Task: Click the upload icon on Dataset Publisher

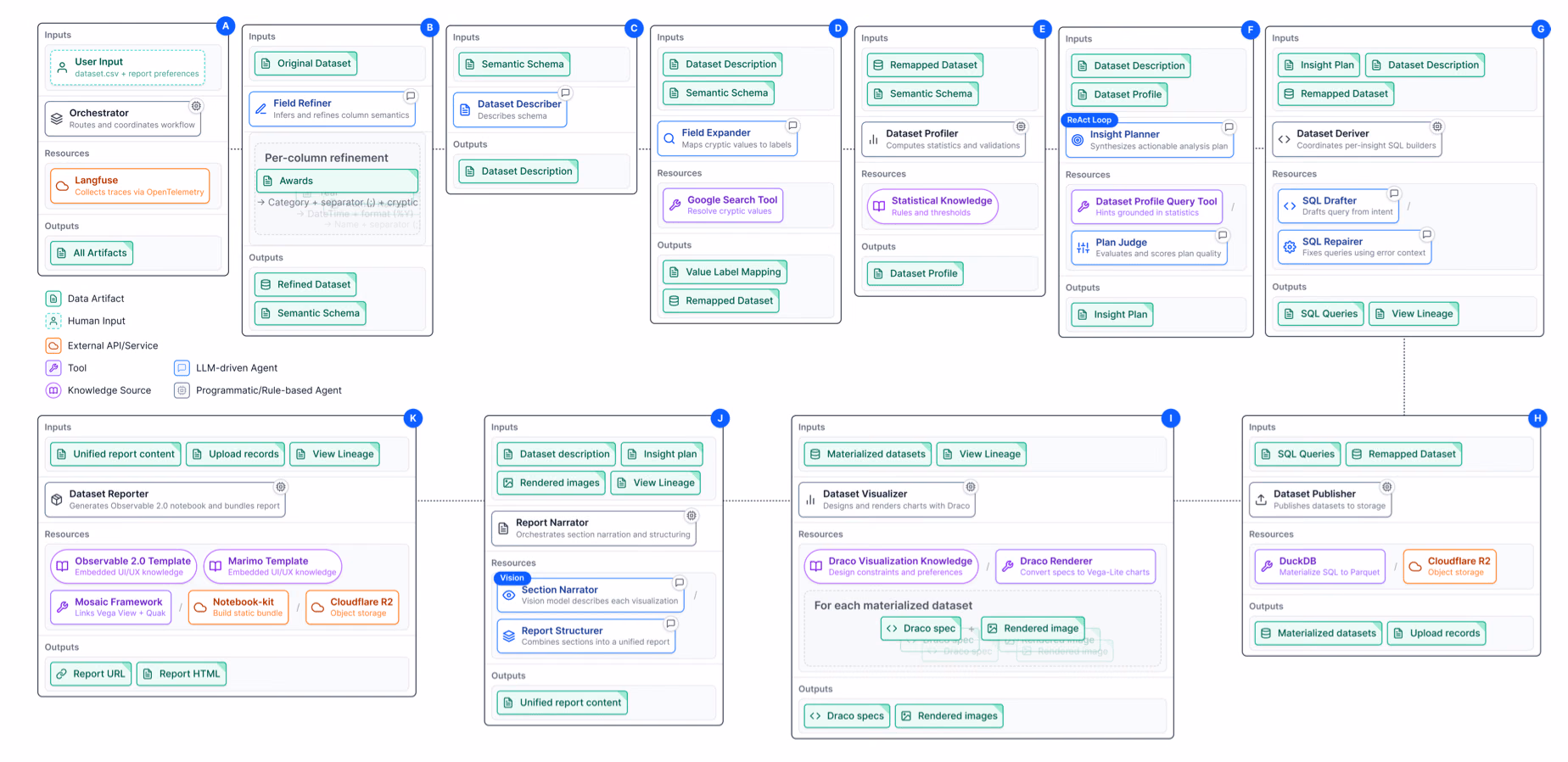Action: [1261, 500]
